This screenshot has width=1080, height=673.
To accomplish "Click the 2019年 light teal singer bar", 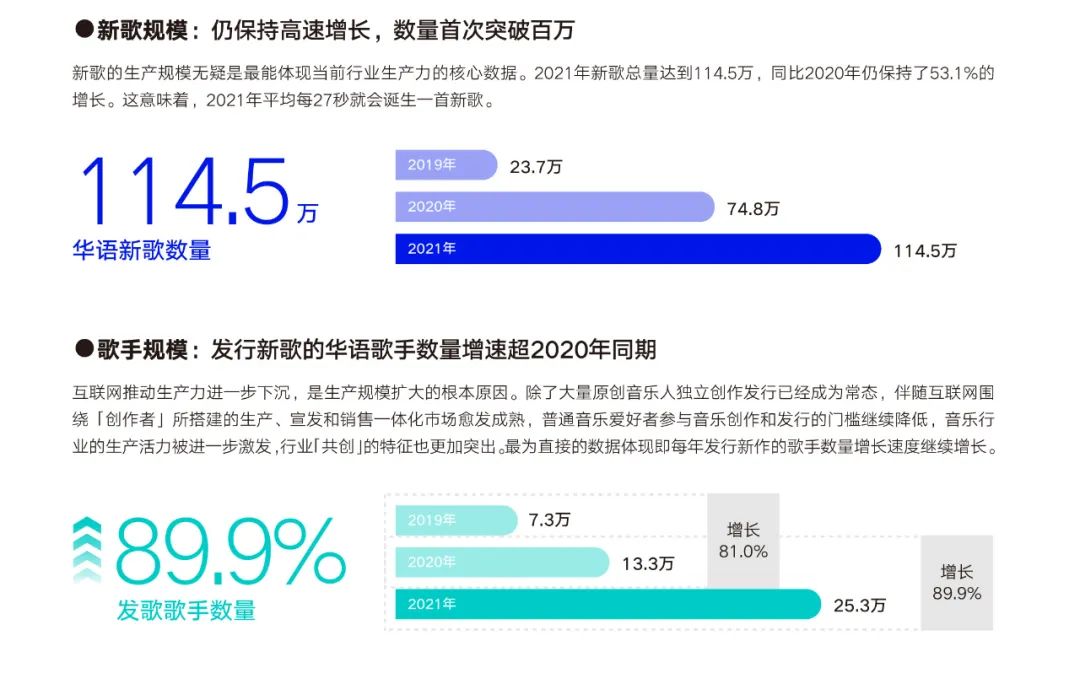I will [456, 520].
